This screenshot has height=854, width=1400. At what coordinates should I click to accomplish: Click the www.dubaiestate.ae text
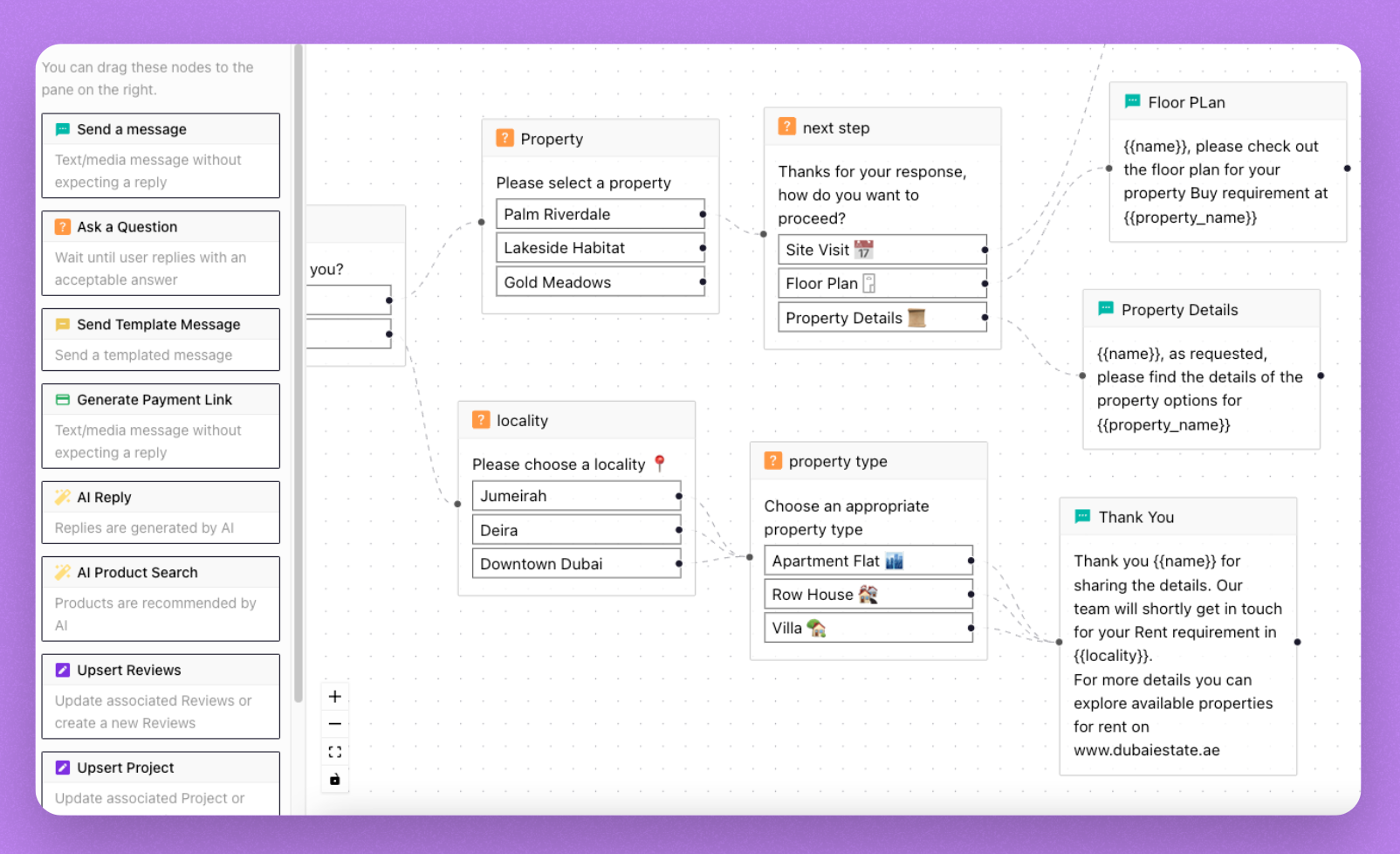click(1147, 750)
